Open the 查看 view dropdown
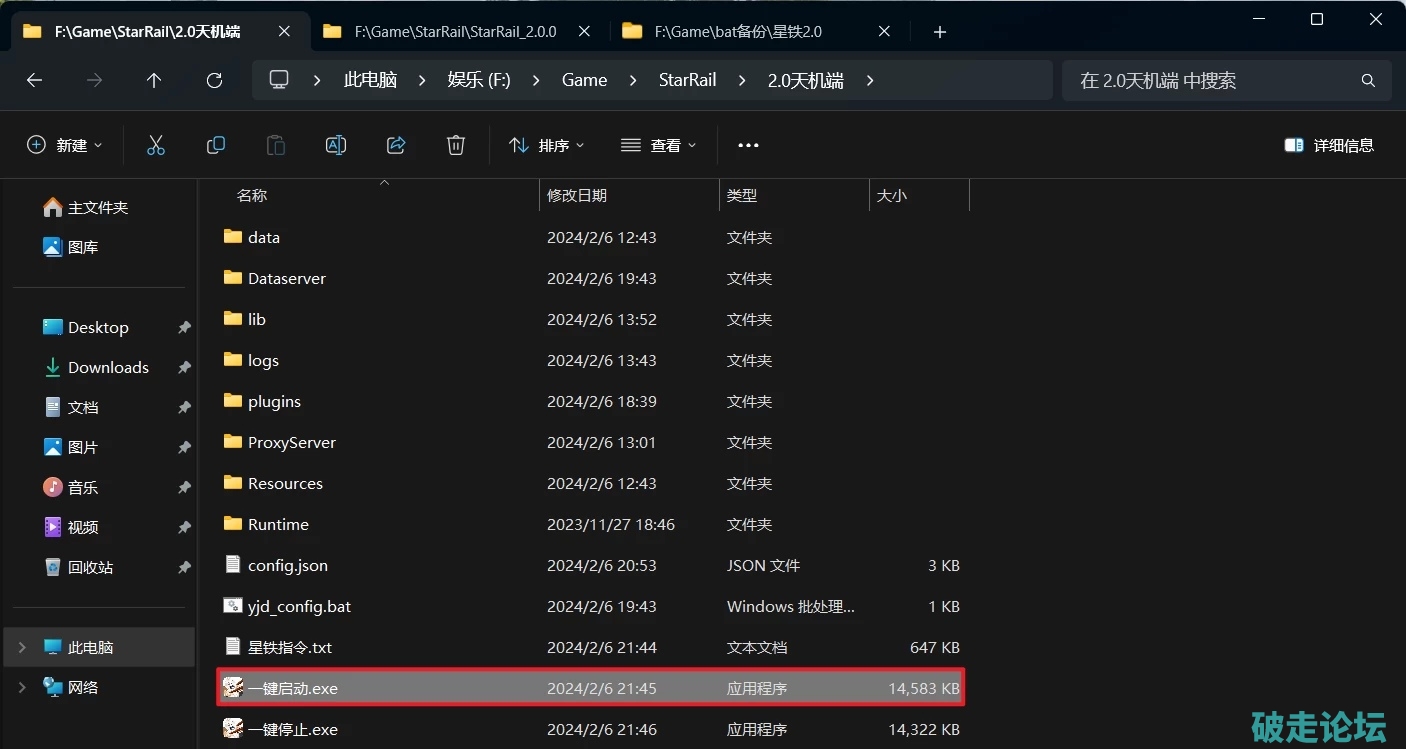 coord(658,145)
